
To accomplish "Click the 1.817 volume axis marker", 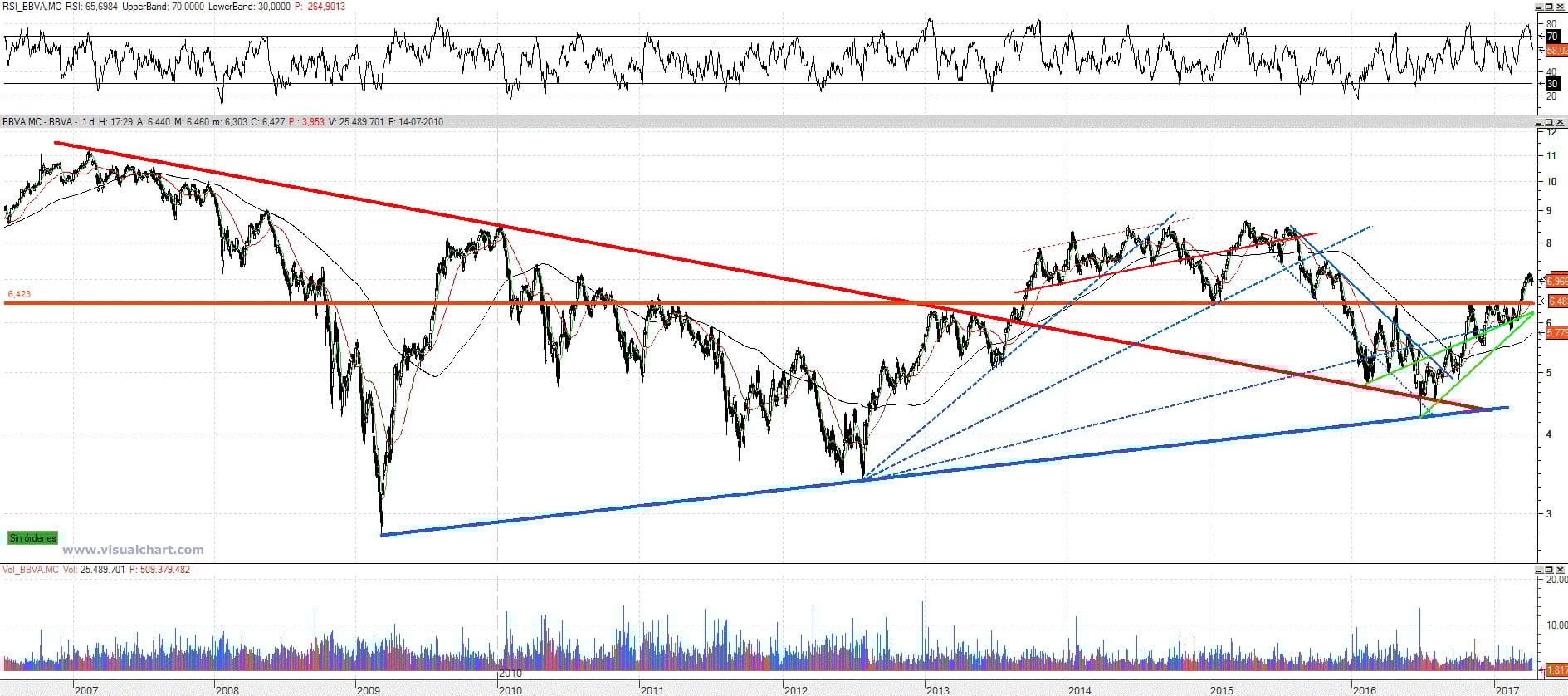I will [1556, 669].
